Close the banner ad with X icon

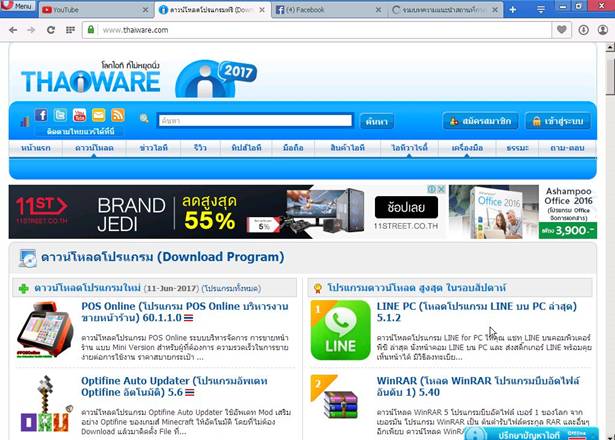[441, 189]
